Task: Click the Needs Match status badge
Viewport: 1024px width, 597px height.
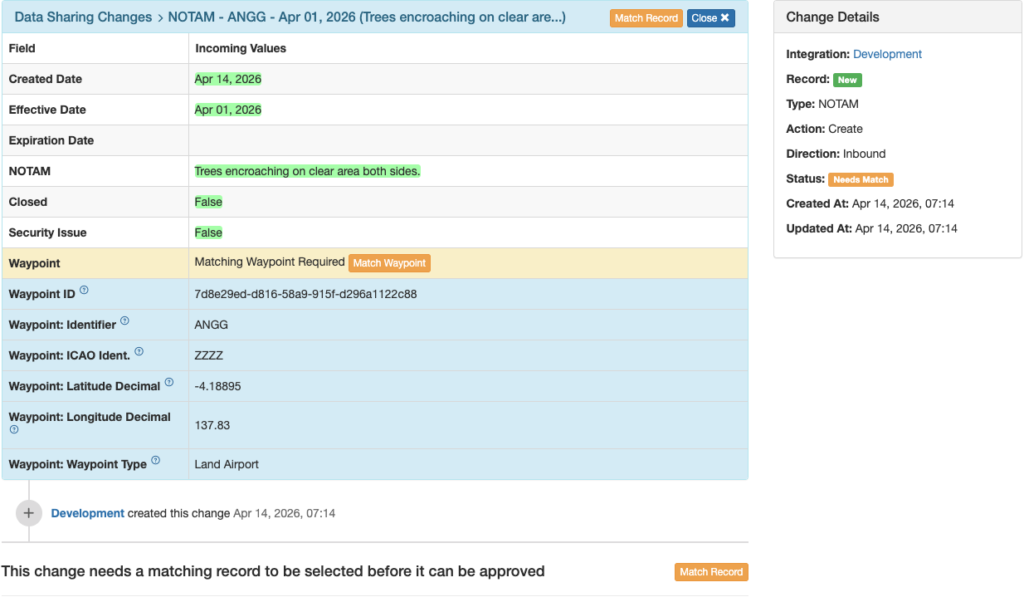Action: [860, 180]
